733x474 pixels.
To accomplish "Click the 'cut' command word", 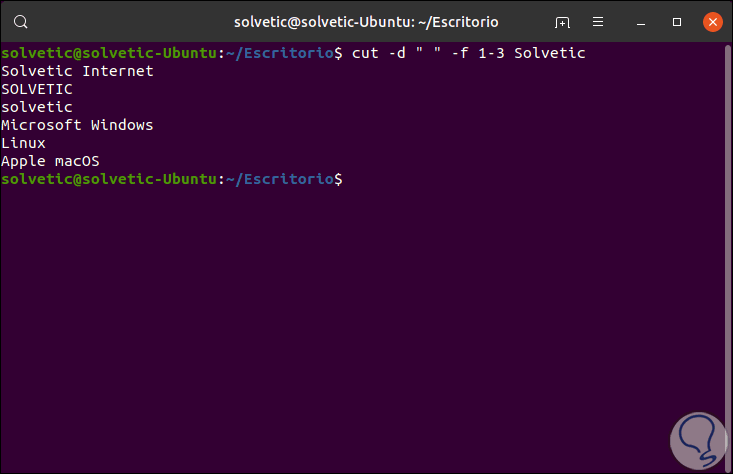I will tap(364, 53).
